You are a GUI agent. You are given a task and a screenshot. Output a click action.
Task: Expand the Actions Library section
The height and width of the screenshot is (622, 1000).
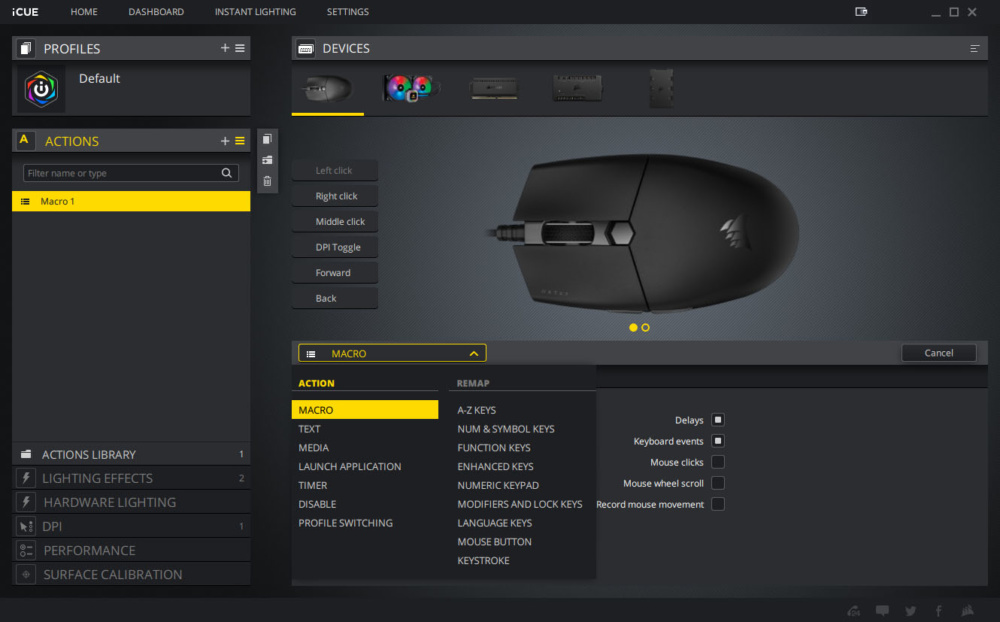[x=131, y=454]
